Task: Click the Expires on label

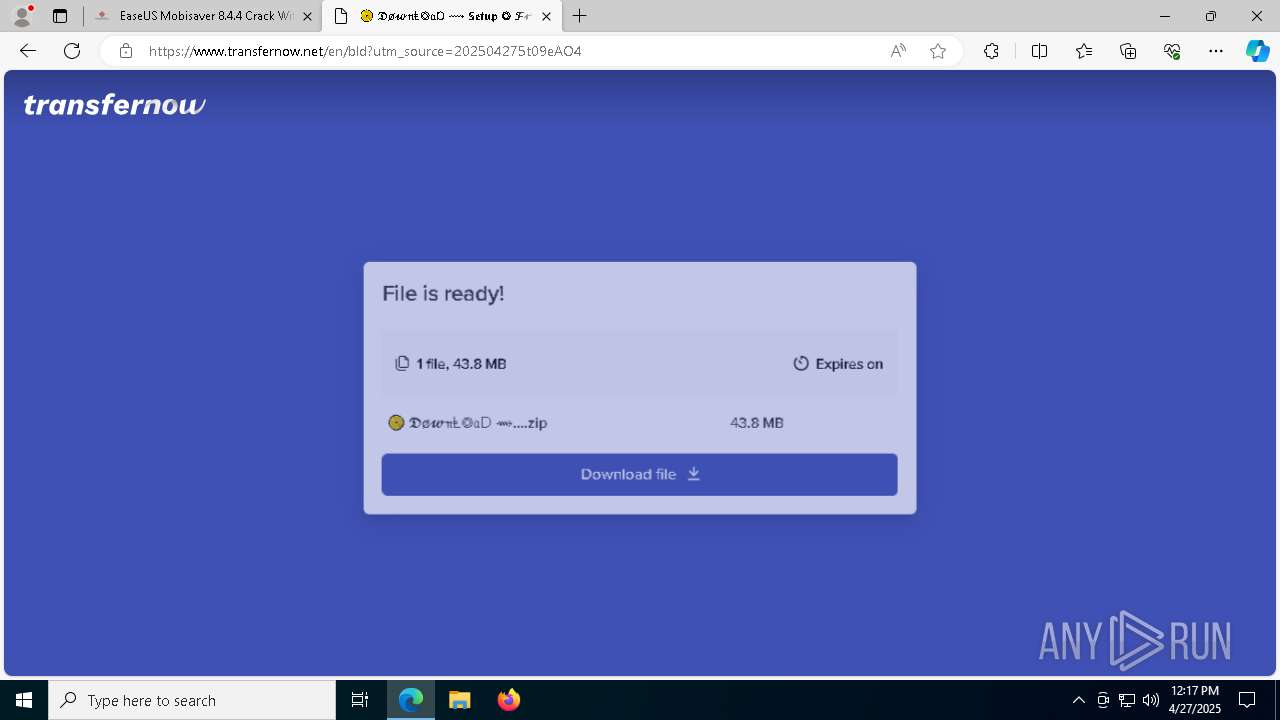Action: click(x=849, y=364)
